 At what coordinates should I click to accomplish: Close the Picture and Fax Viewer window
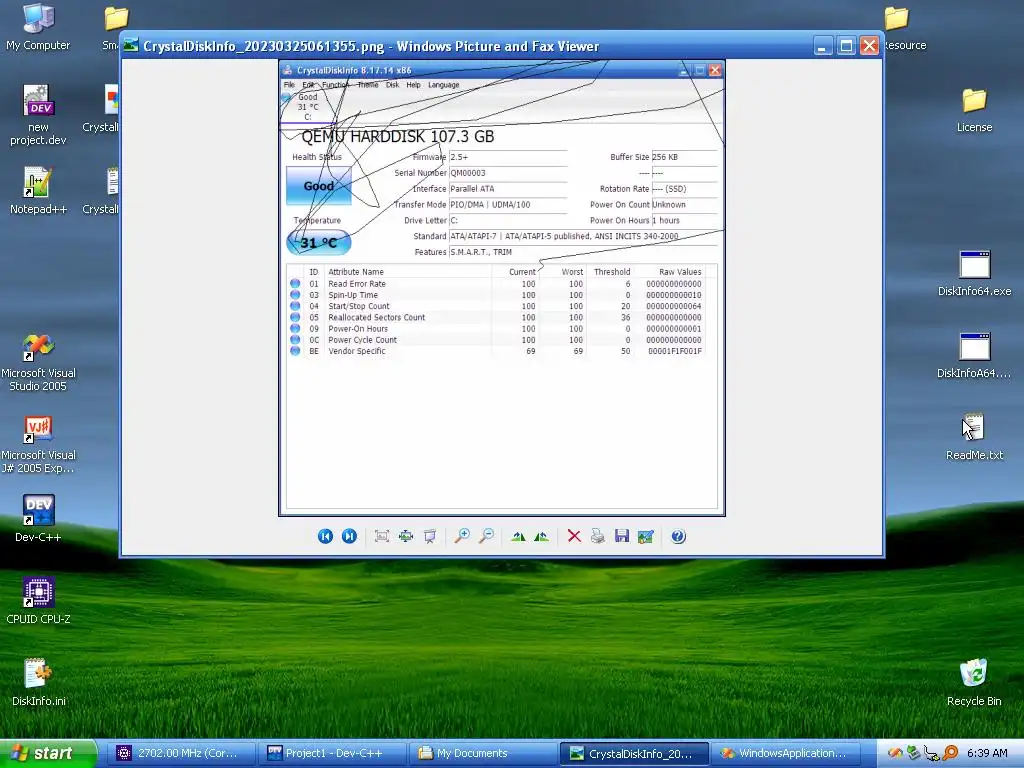869,46
